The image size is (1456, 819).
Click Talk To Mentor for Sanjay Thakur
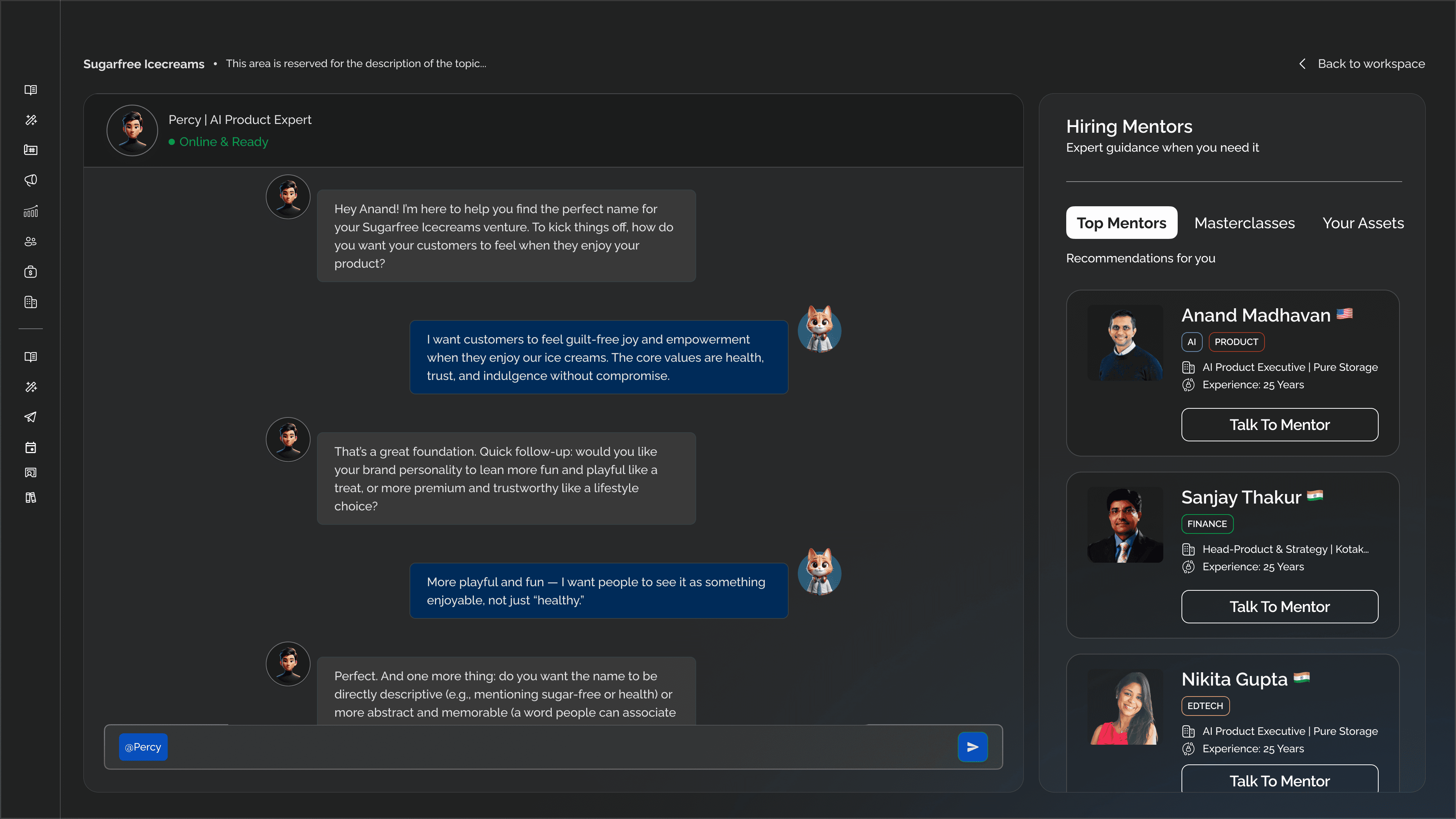[x=1279, y=607]
